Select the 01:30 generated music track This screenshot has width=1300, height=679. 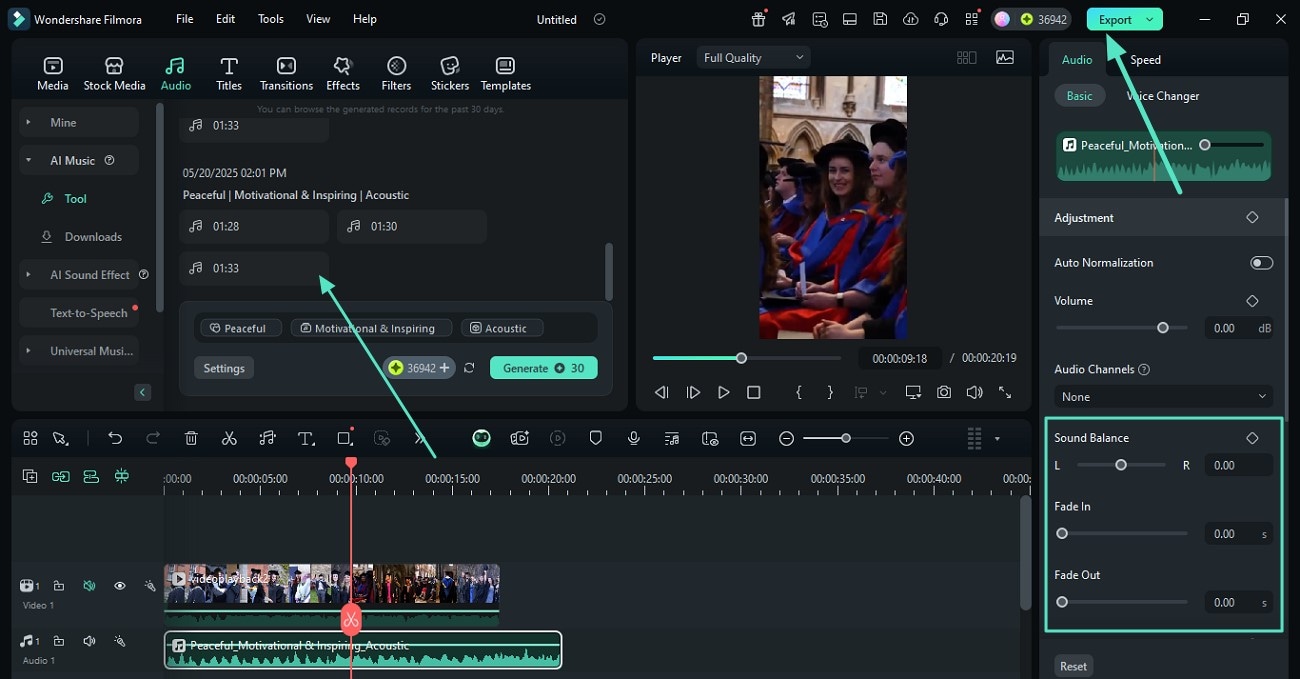[x=412, y=227]
